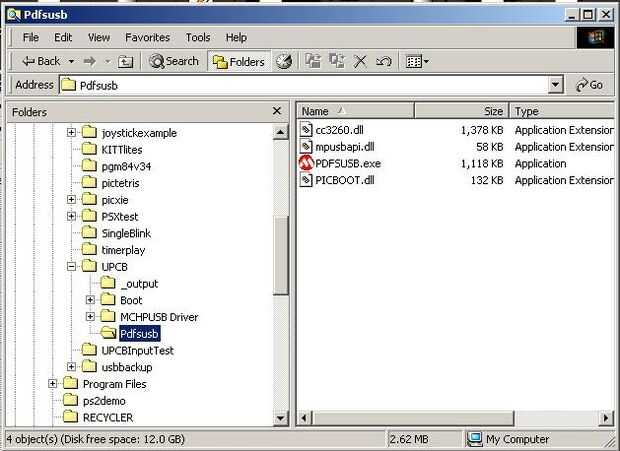Image resolution: width=620 pixels, height=451 pixels.
Task: Expand the picxie folder node
Action: coord(71,200)
